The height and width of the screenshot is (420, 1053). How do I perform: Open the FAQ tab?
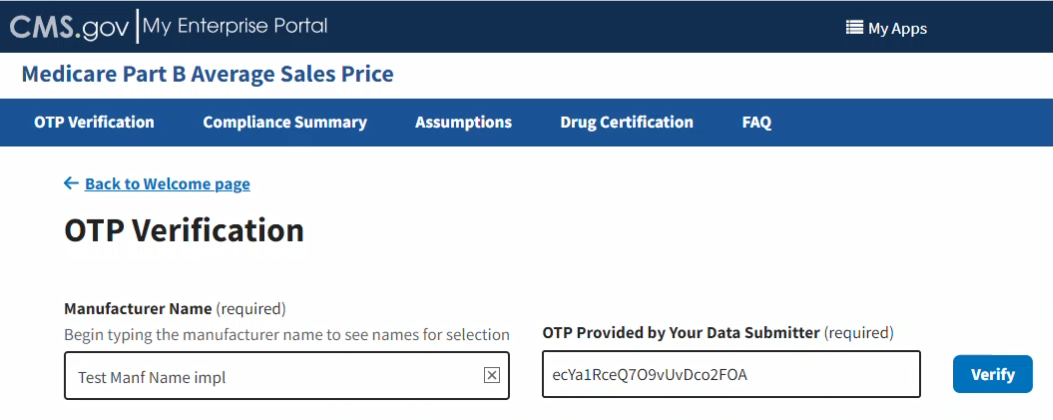point(756,122)
